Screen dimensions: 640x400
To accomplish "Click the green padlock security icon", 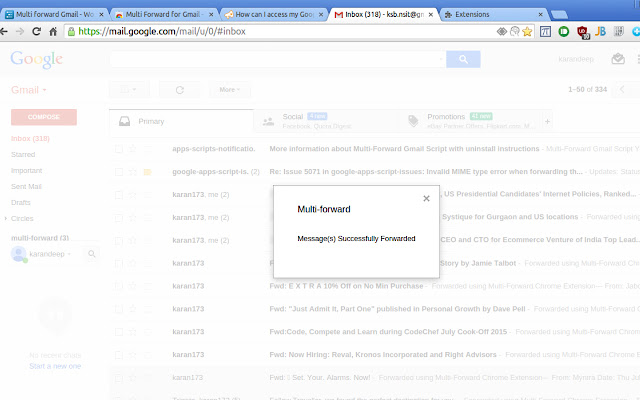I will pyautogui.click(x=71, y=31).
